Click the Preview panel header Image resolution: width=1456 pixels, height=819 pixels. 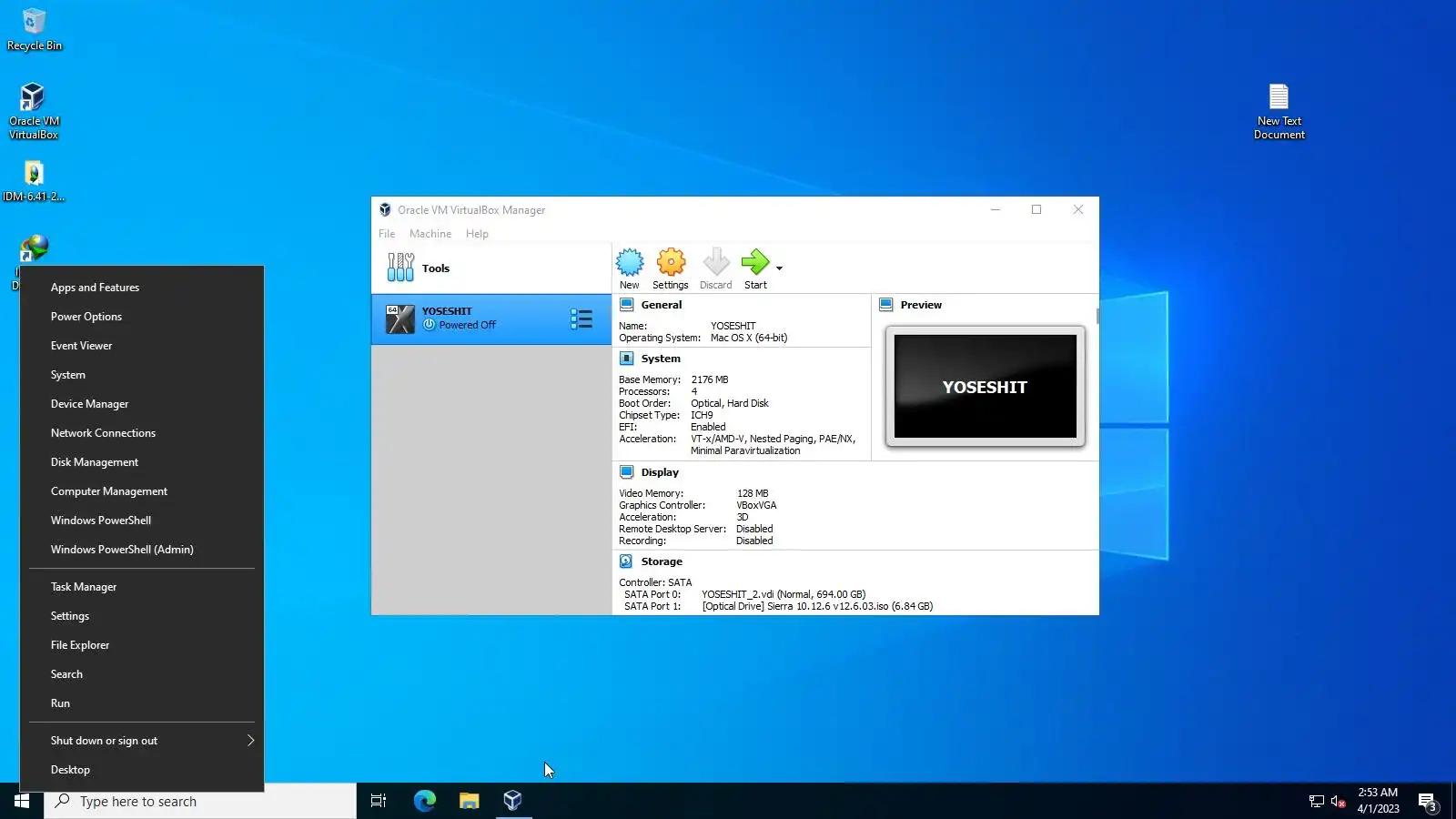tap(921, 305)
